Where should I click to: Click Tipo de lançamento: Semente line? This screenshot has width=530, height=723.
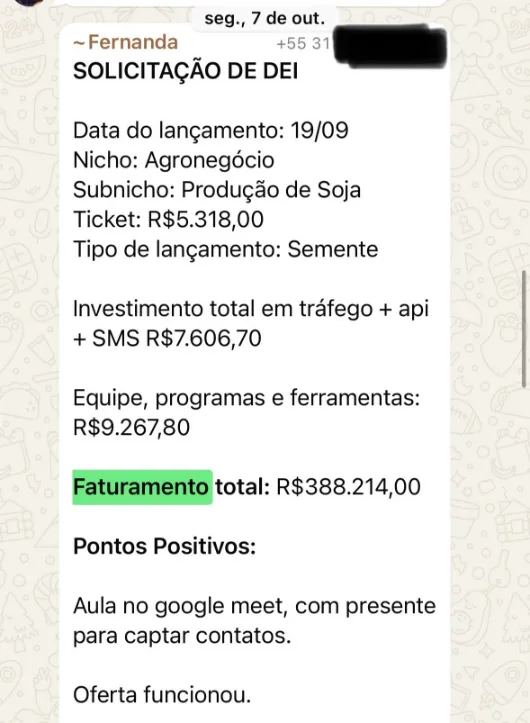click(226, 249)
